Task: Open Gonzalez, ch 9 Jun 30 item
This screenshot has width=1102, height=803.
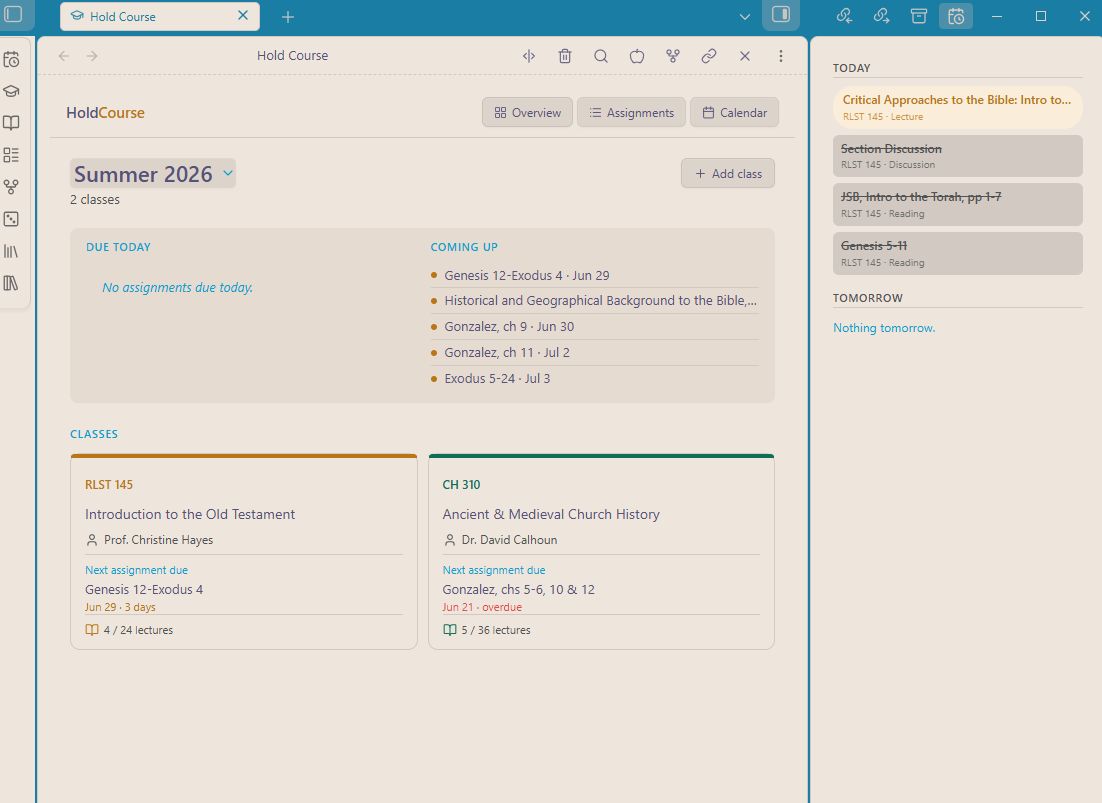Action: point(594,327)
